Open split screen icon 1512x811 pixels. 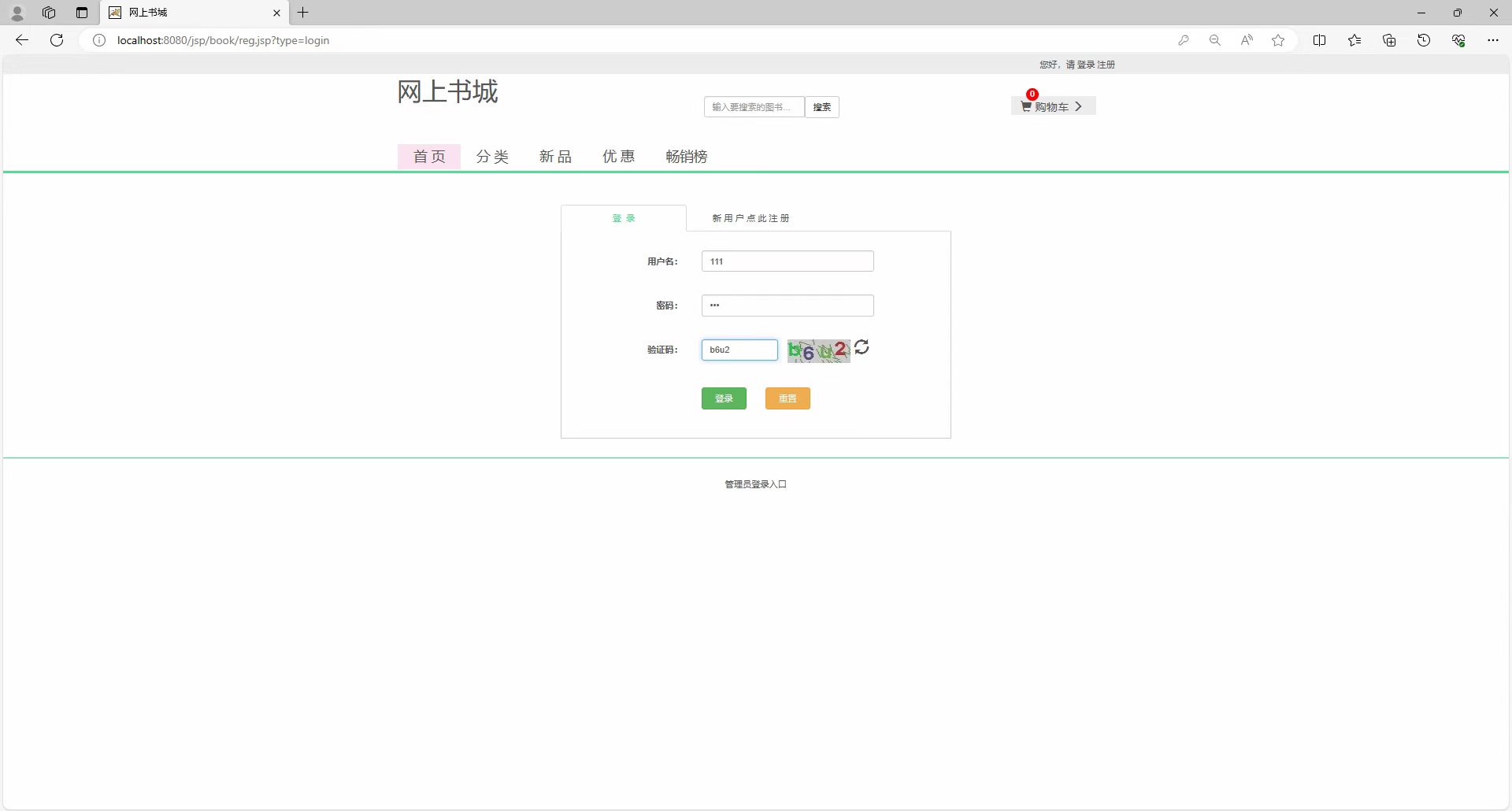1320,40
